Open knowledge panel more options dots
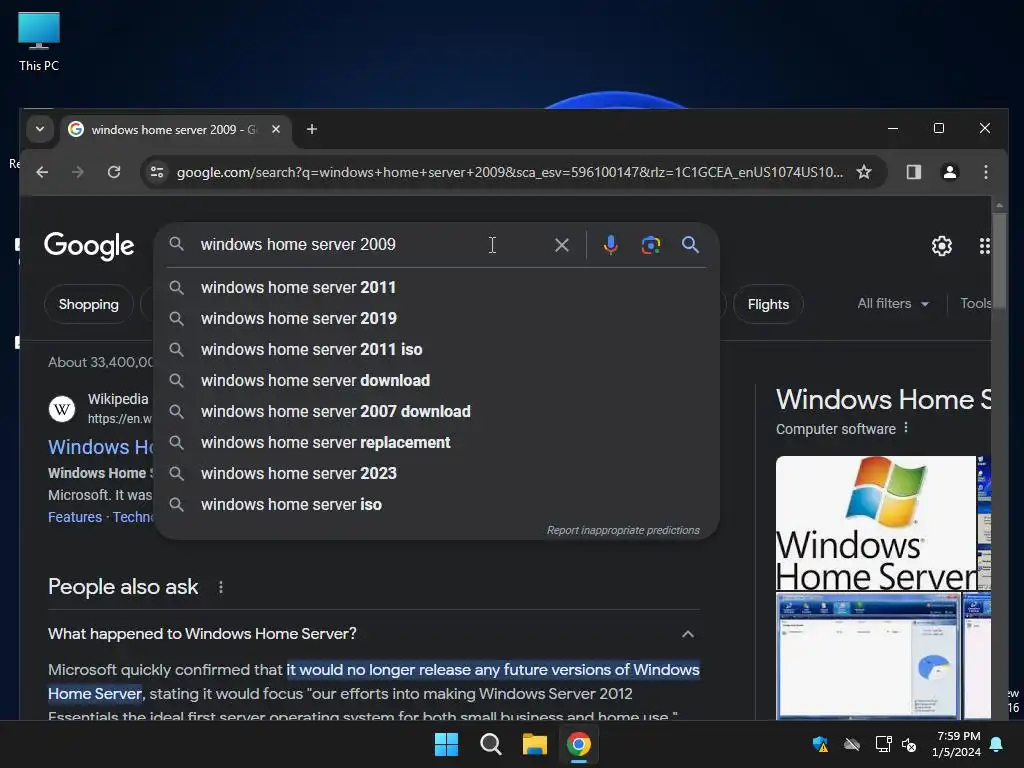Image resolution: width=1024 pixels, height=768 pixels. [906, 428]
